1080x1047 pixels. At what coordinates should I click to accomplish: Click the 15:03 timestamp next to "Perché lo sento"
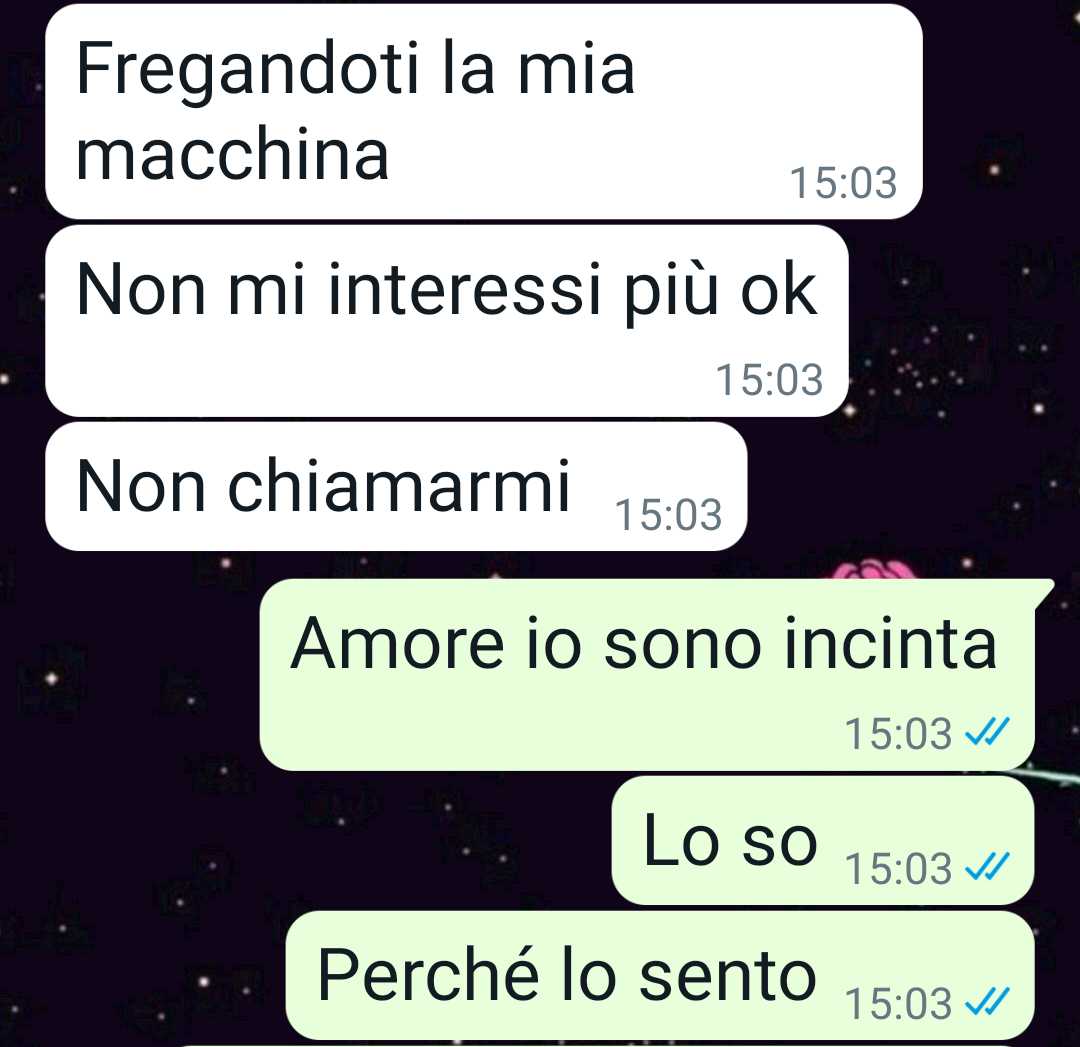click(898, 1003)
